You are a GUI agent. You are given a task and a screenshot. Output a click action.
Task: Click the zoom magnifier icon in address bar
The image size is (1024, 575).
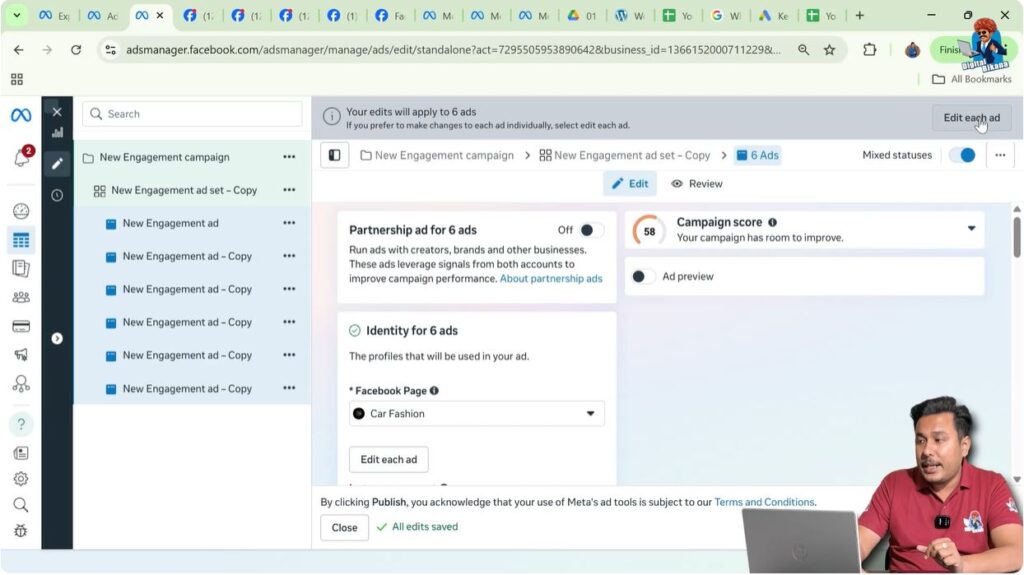click(x=803, y=50)
